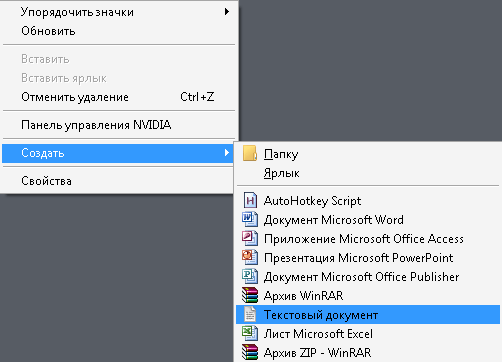Click the PowerPoint presentation icon
Screen dimensions: 502x362
coord(250,257)
